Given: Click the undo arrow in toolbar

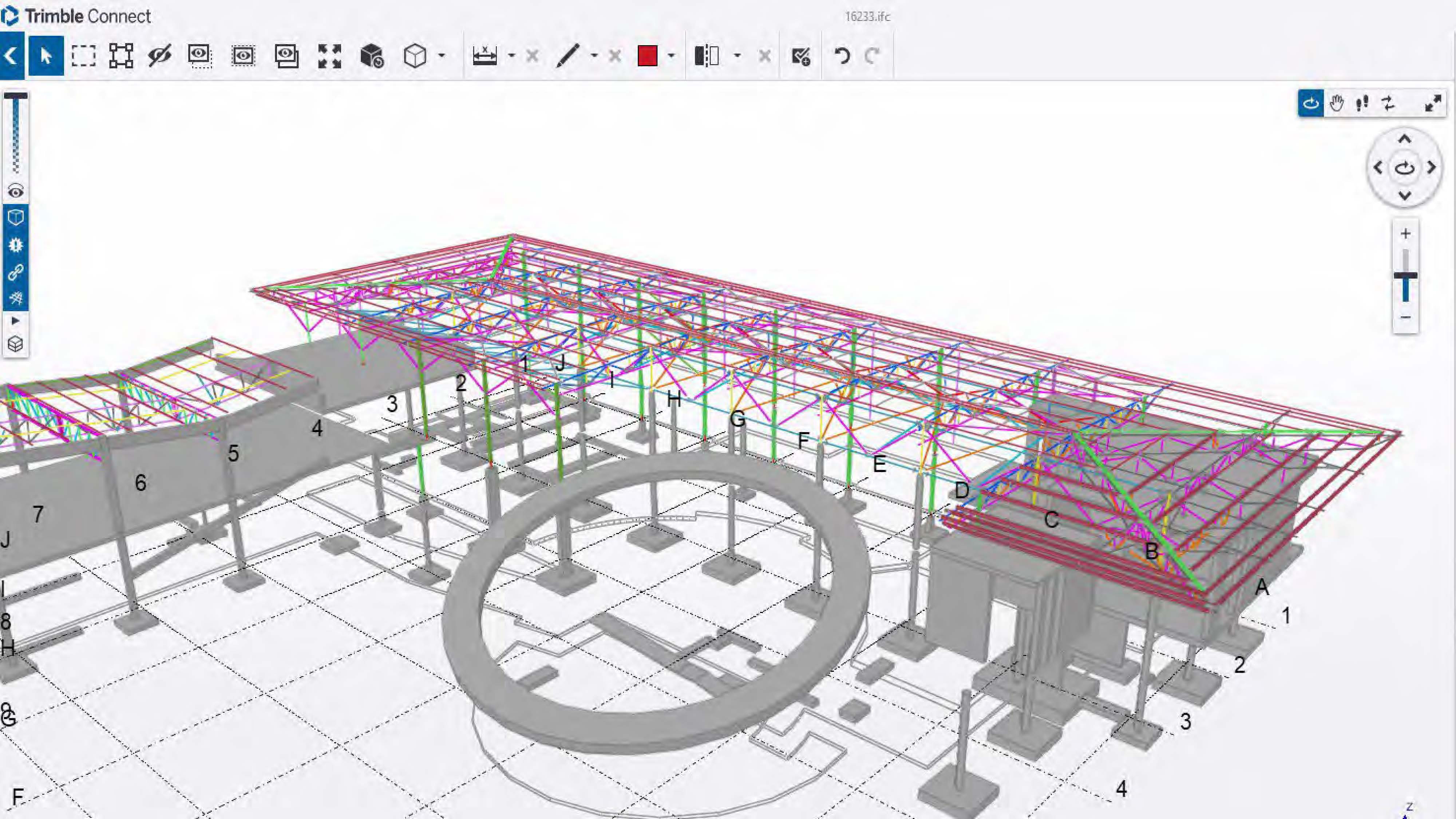Looking at the screenshot, I should click(842, 56).
